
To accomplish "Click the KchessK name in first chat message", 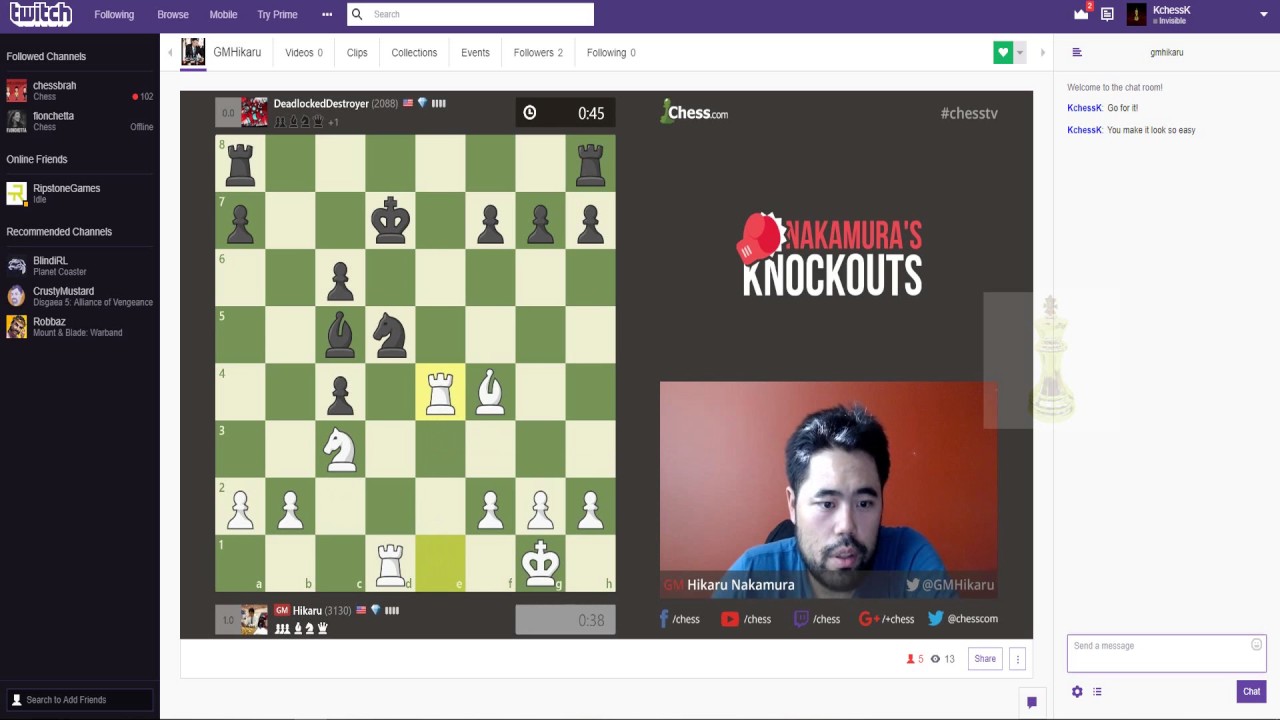I will pyautogui.click(x=1084, y=108).
